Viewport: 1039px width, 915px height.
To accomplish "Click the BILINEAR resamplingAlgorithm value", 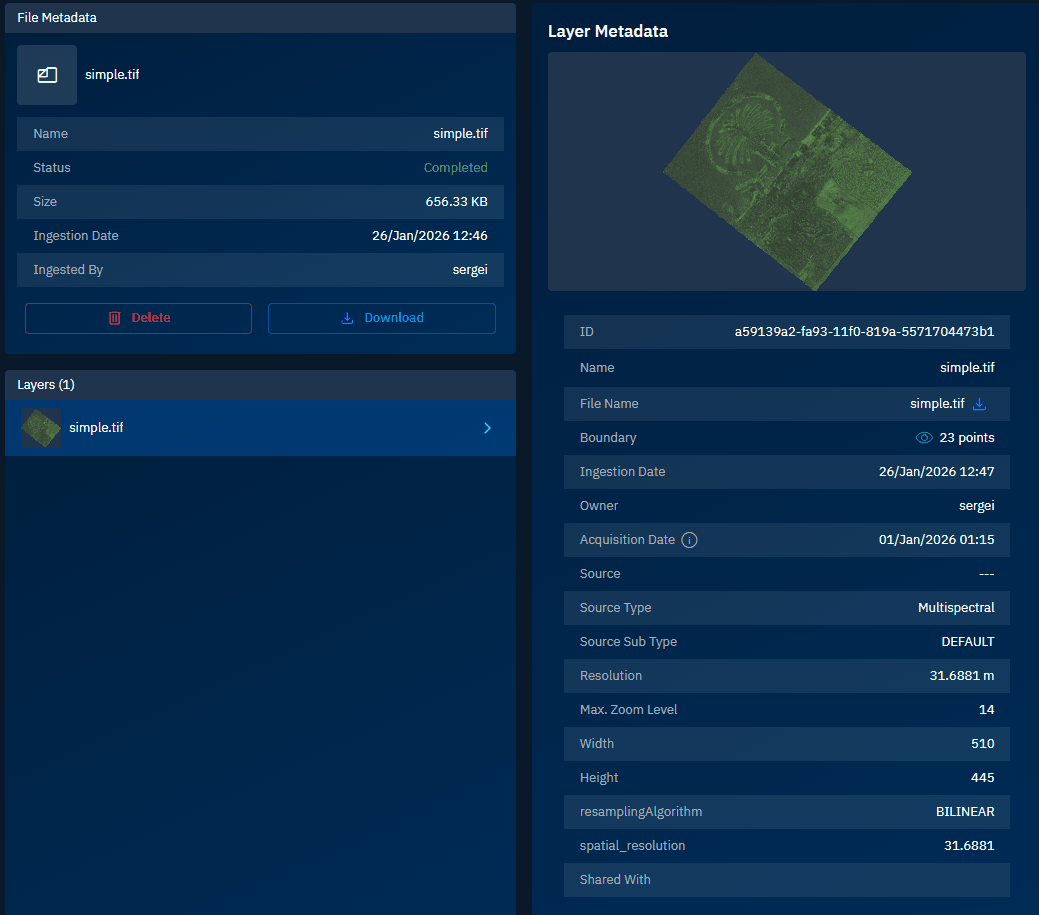I will (957, 812).
